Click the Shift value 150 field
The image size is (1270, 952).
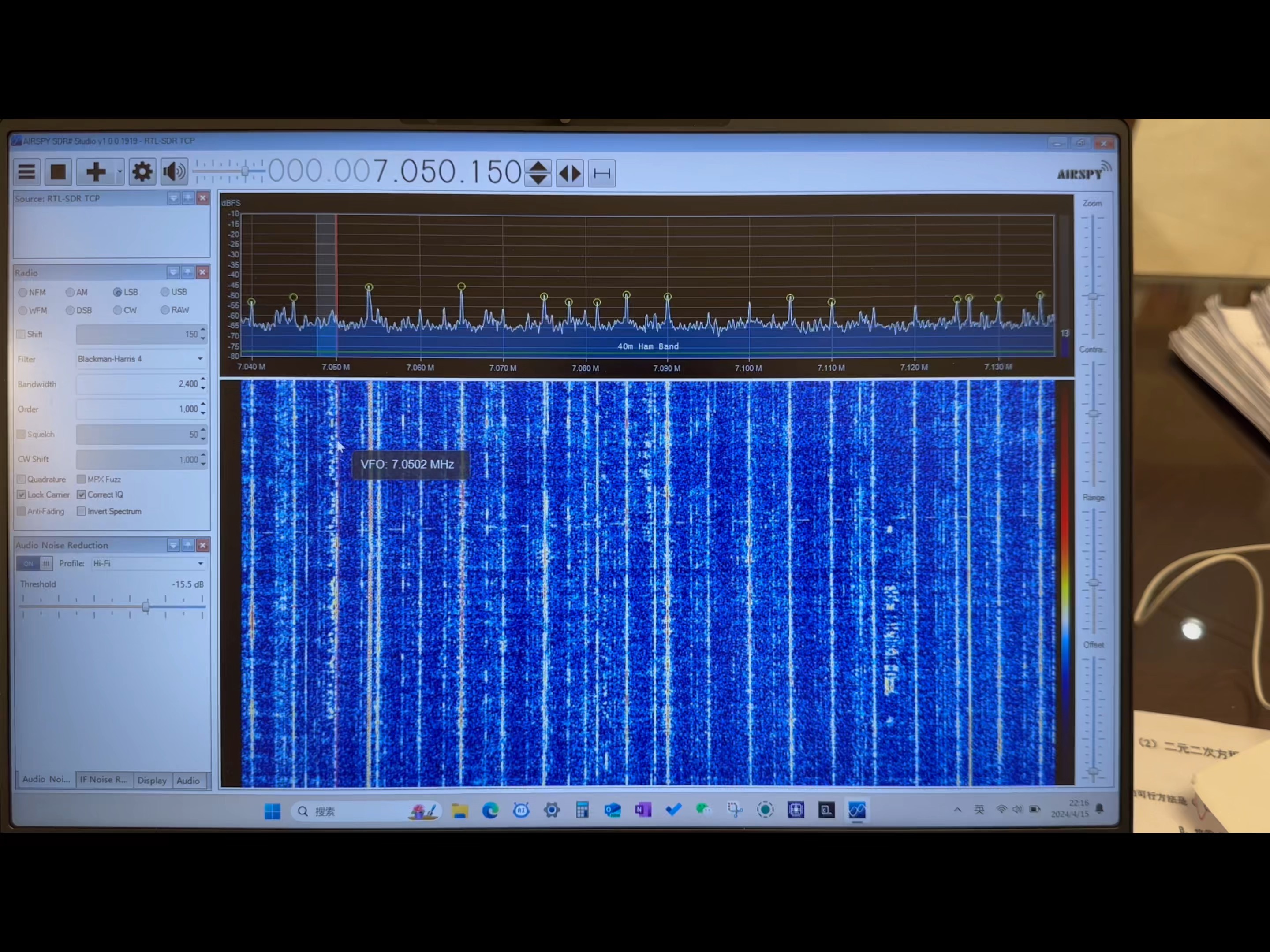click(137, 334)
